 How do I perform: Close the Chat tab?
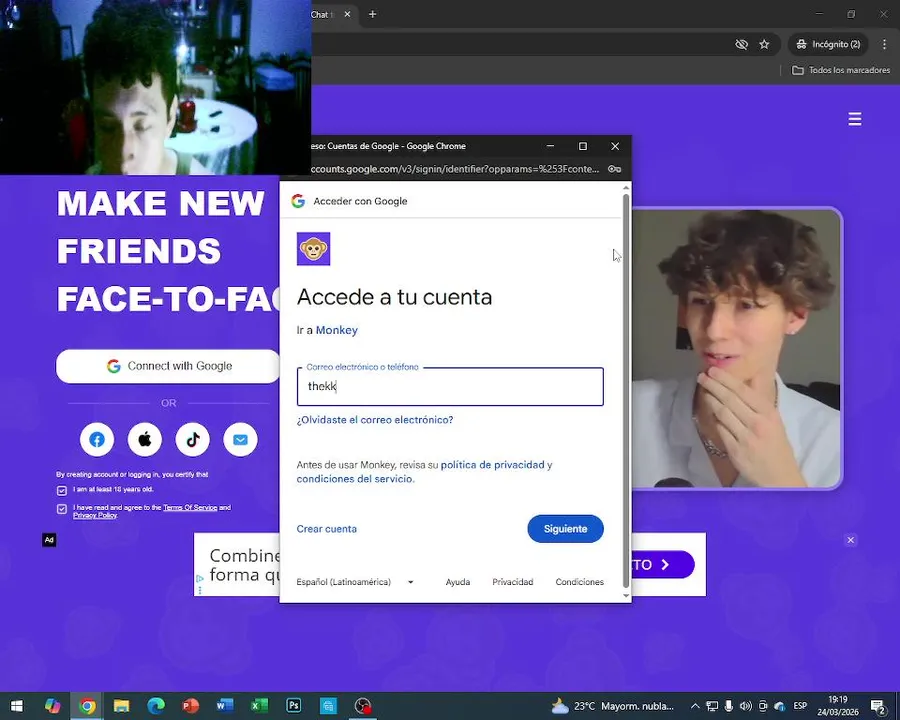click(x=347, y=14)
